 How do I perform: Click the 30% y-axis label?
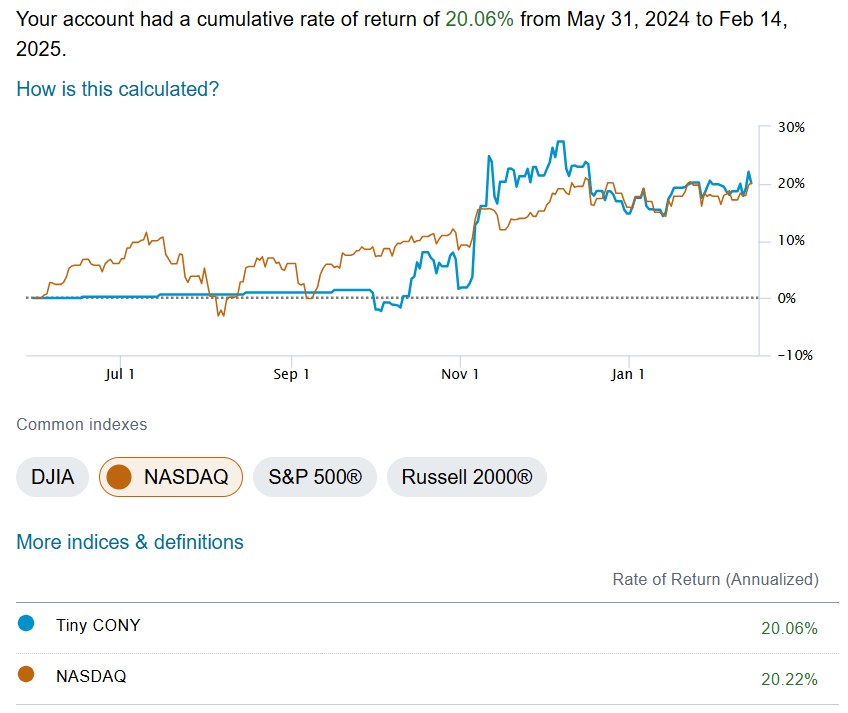[791, 127]
